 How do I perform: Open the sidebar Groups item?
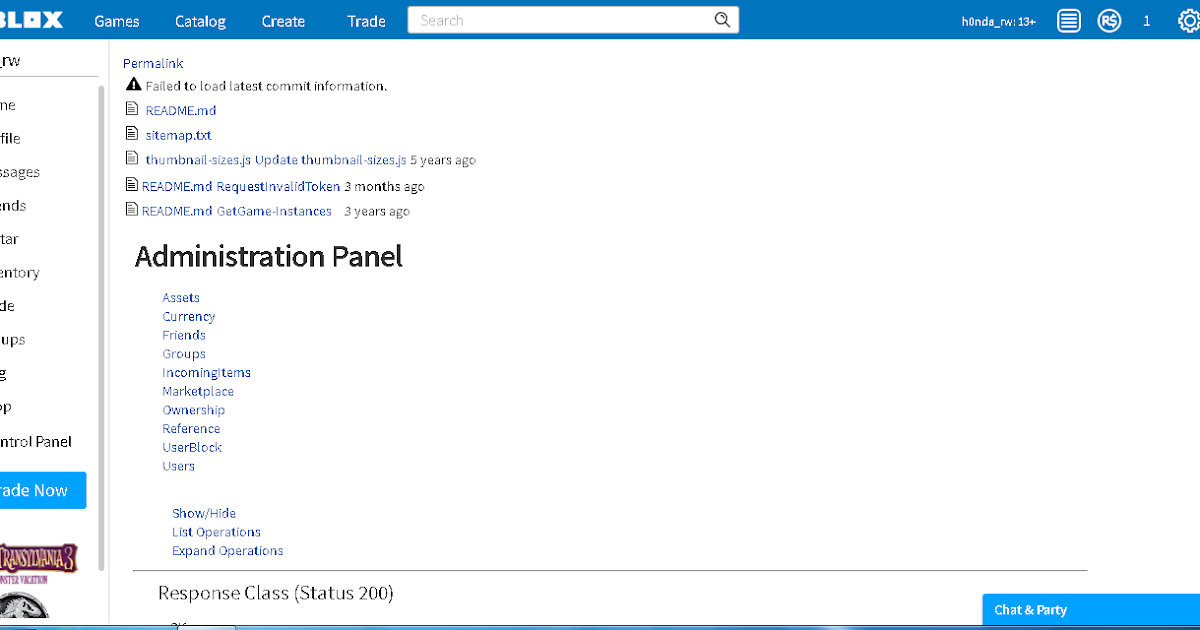coord(13,340)
